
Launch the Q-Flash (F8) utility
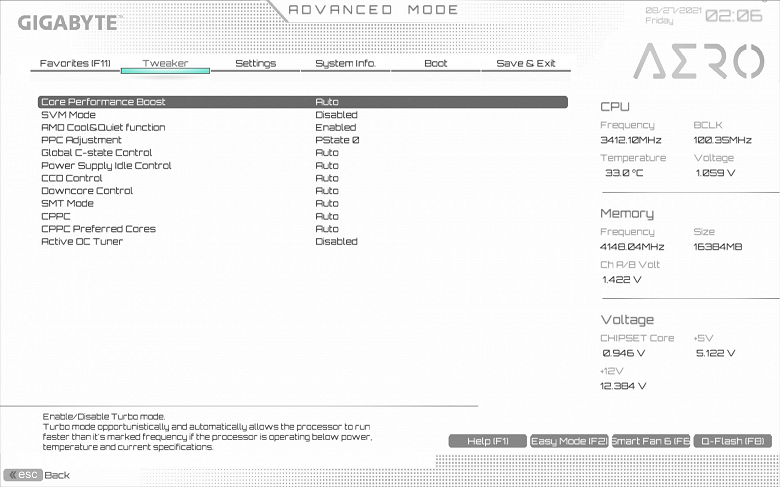[732, 441]
